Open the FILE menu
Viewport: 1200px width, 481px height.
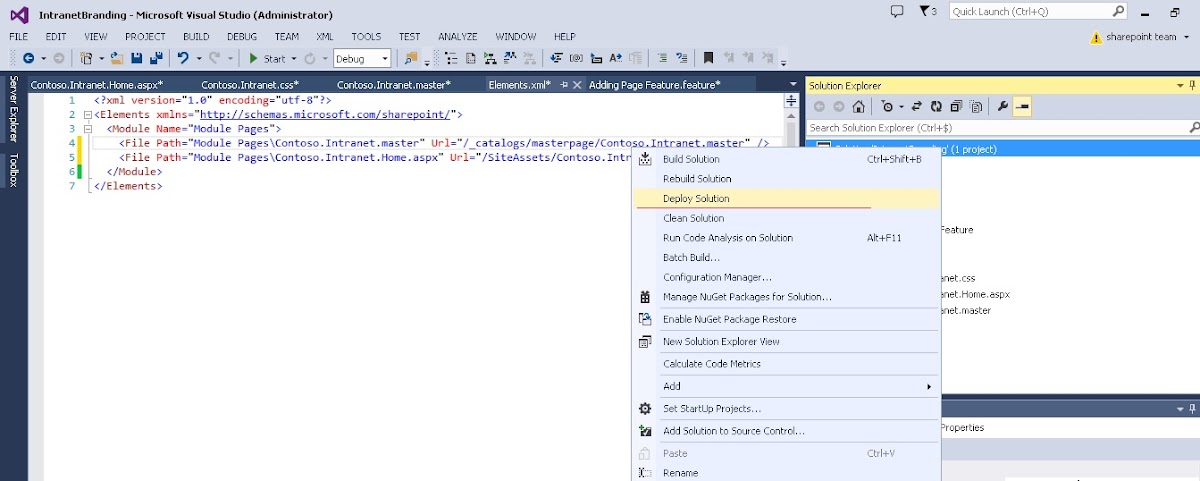19,37
